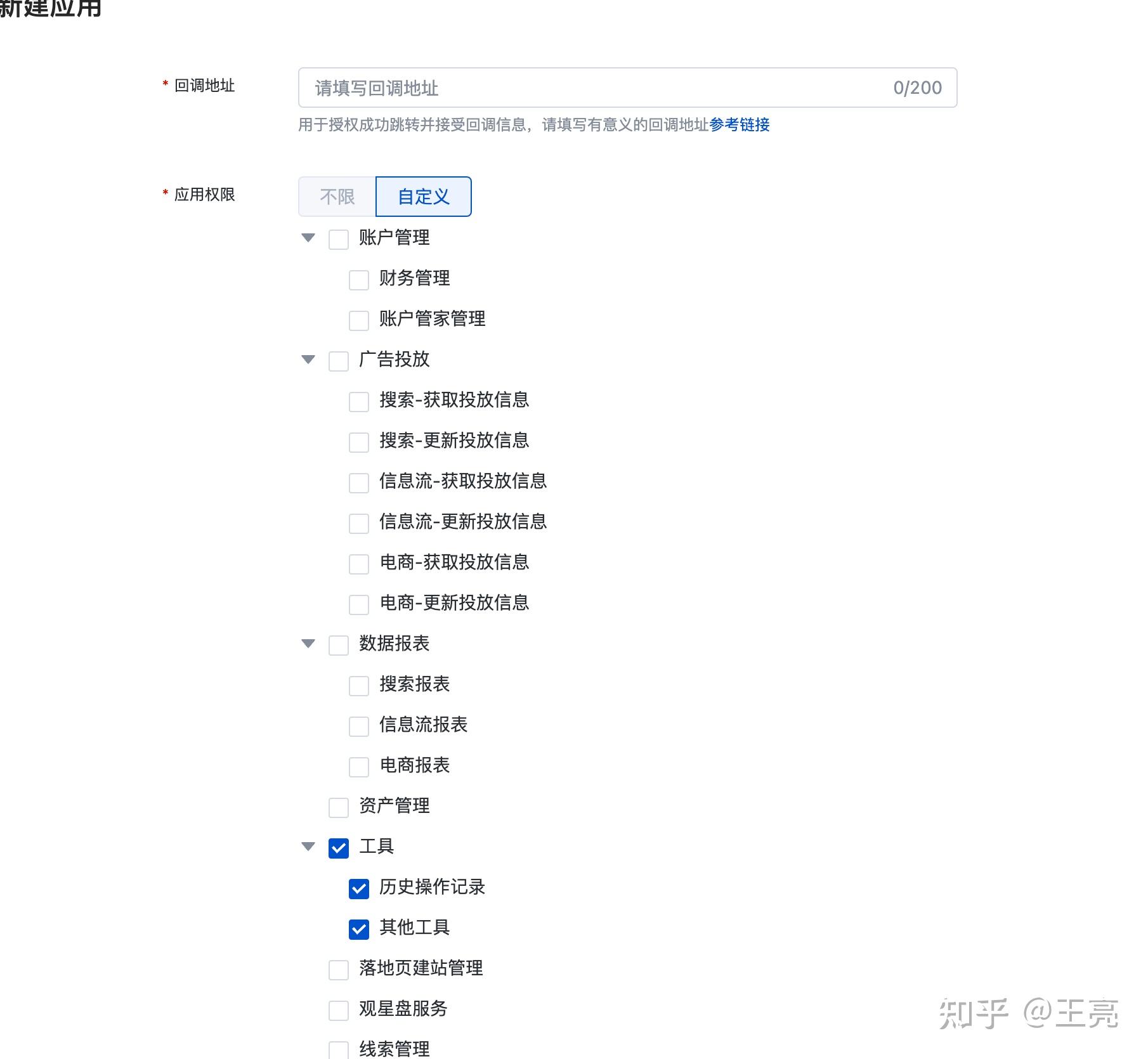Collapse the 账户管理 tree node
This screenshot has height=1059, width=1148.
coord(308,238)
